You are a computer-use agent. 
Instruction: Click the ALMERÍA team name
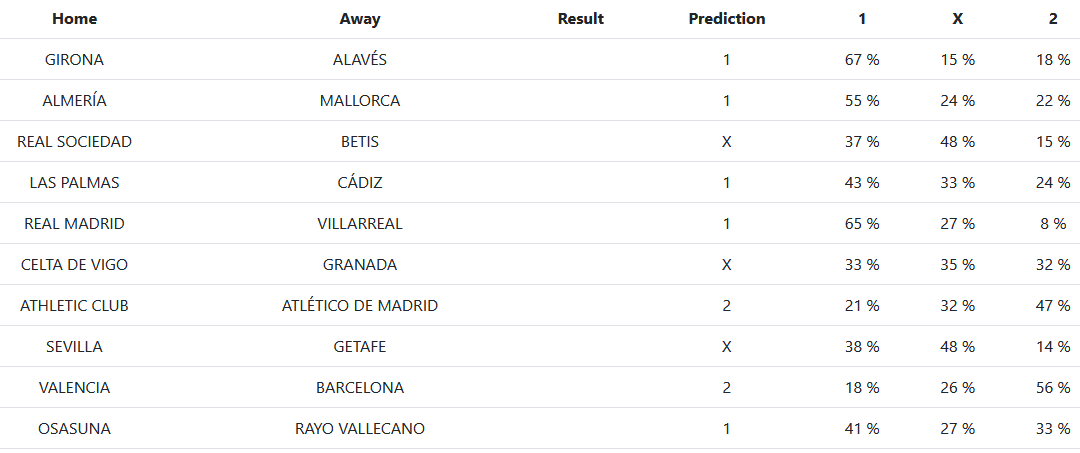click(75, 101)
